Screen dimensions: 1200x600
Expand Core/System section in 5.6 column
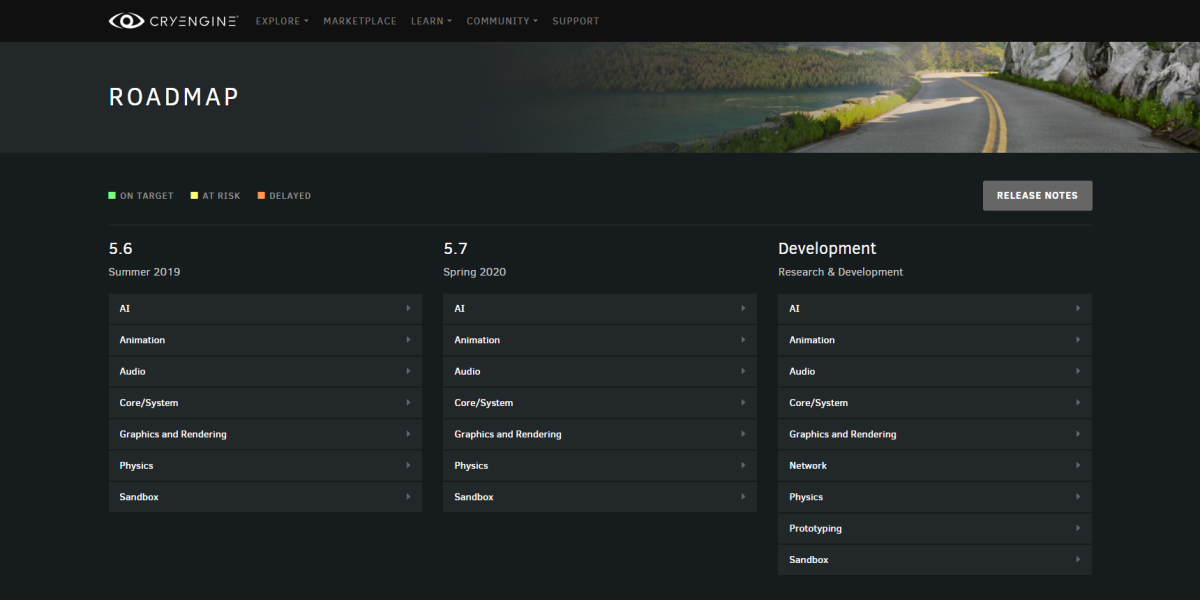tap(265, 403)
